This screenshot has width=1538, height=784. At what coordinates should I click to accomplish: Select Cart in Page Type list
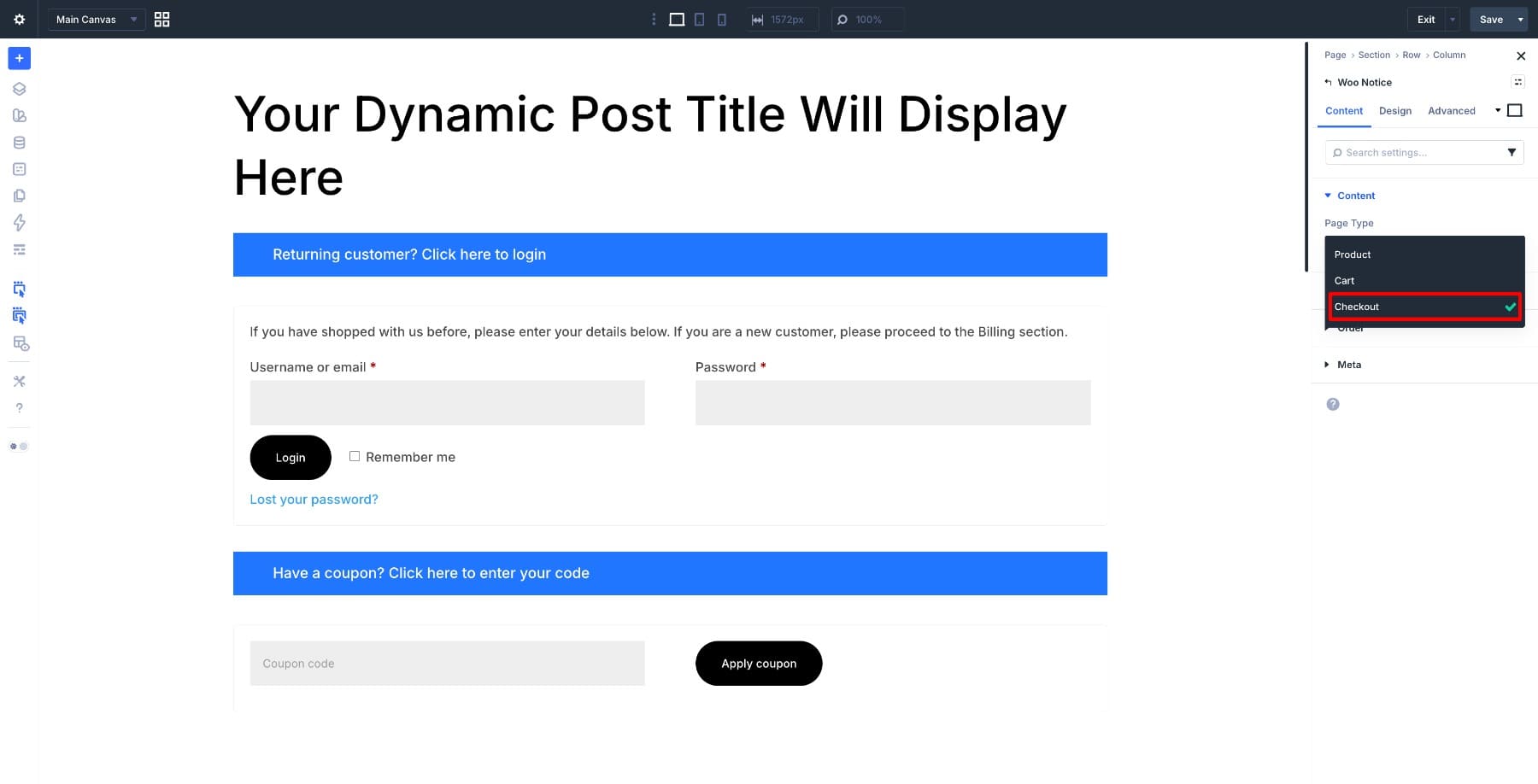coord(1345,281)
